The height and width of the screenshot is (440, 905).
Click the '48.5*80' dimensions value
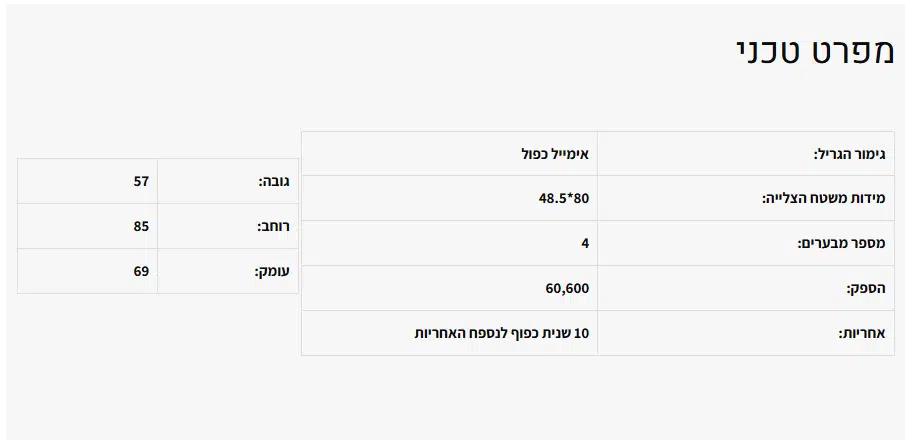click(564, 198)
